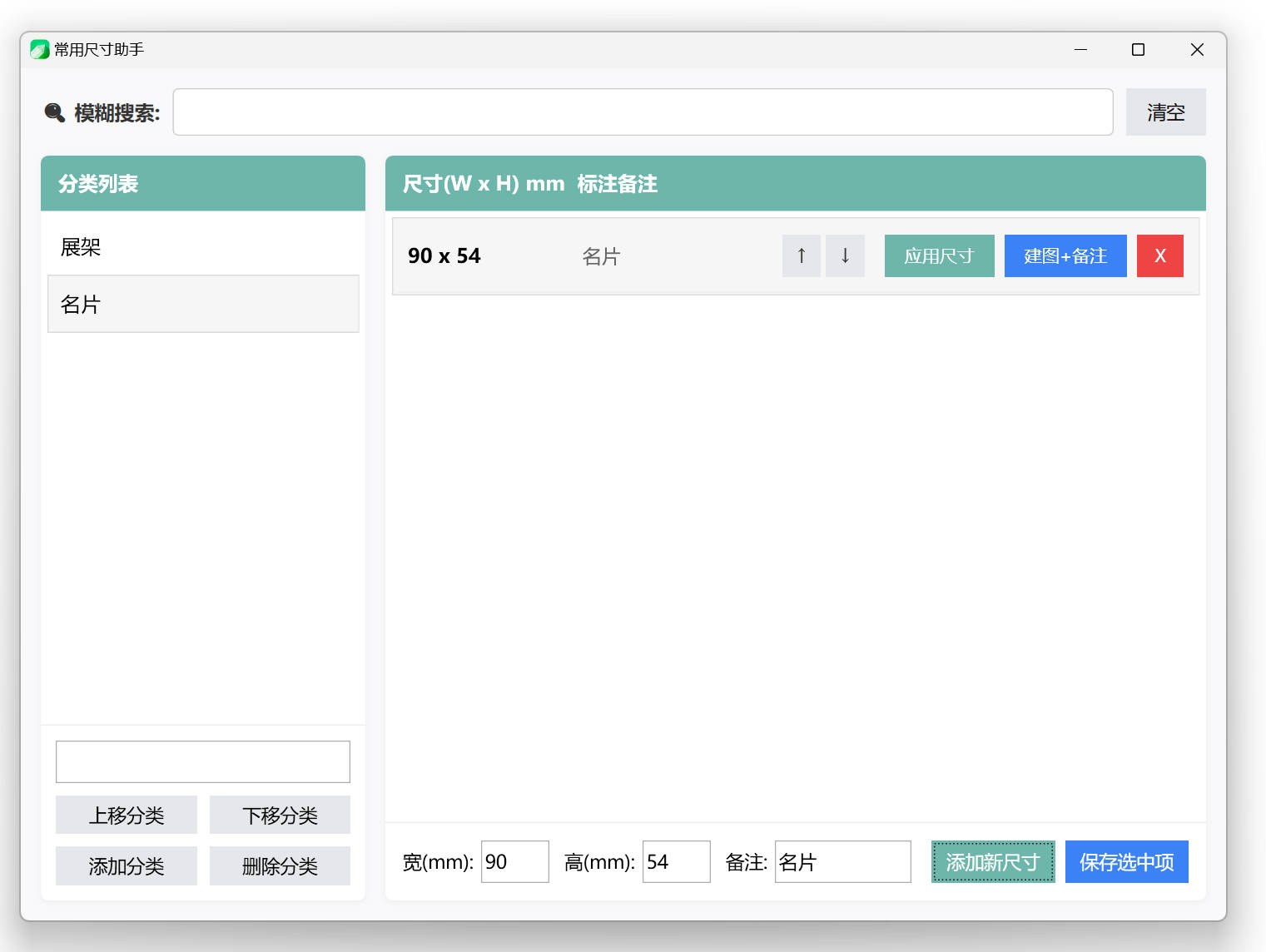Minimize the 常用尺寸助手 window
Image resolution: width=1266 pixels, height=952 pixels.
[1080, 50]
